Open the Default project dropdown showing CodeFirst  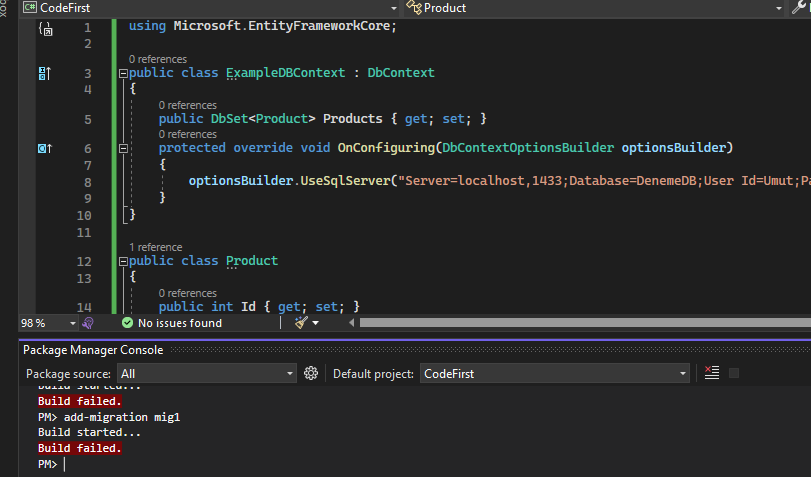pos(554,374)
